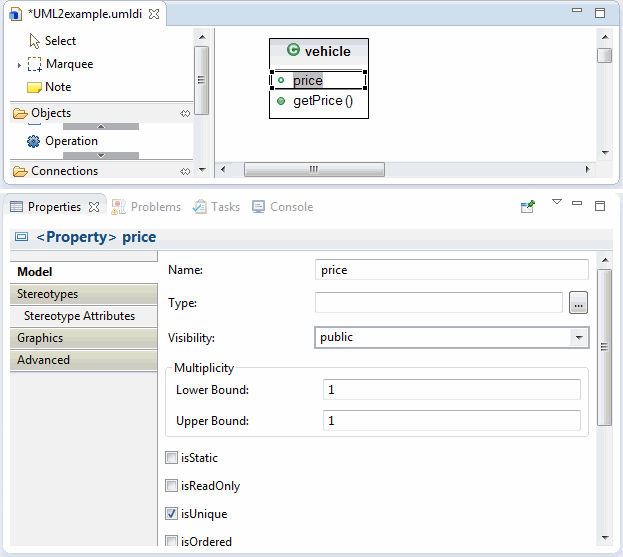Image resolution: width=623 pixels, height=557 pixels.
Task: Enable the isStatic checkbox
Action: (x=171, y=458)
